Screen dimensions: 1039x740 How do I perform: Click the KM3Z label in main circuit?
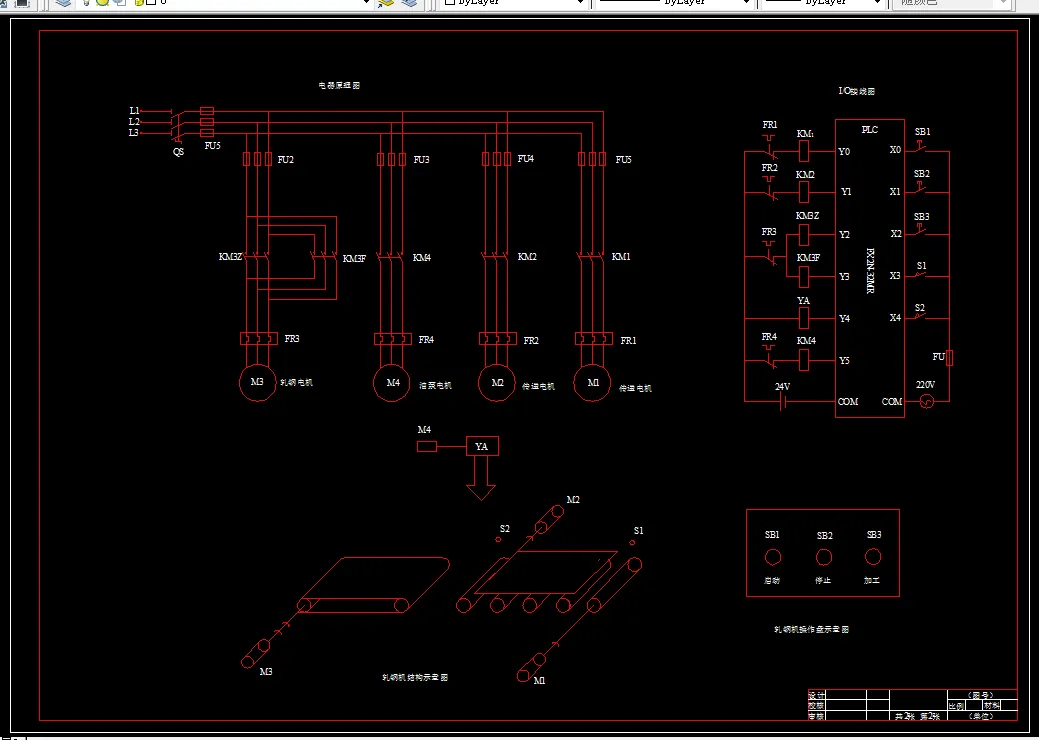tap(231, 256)
